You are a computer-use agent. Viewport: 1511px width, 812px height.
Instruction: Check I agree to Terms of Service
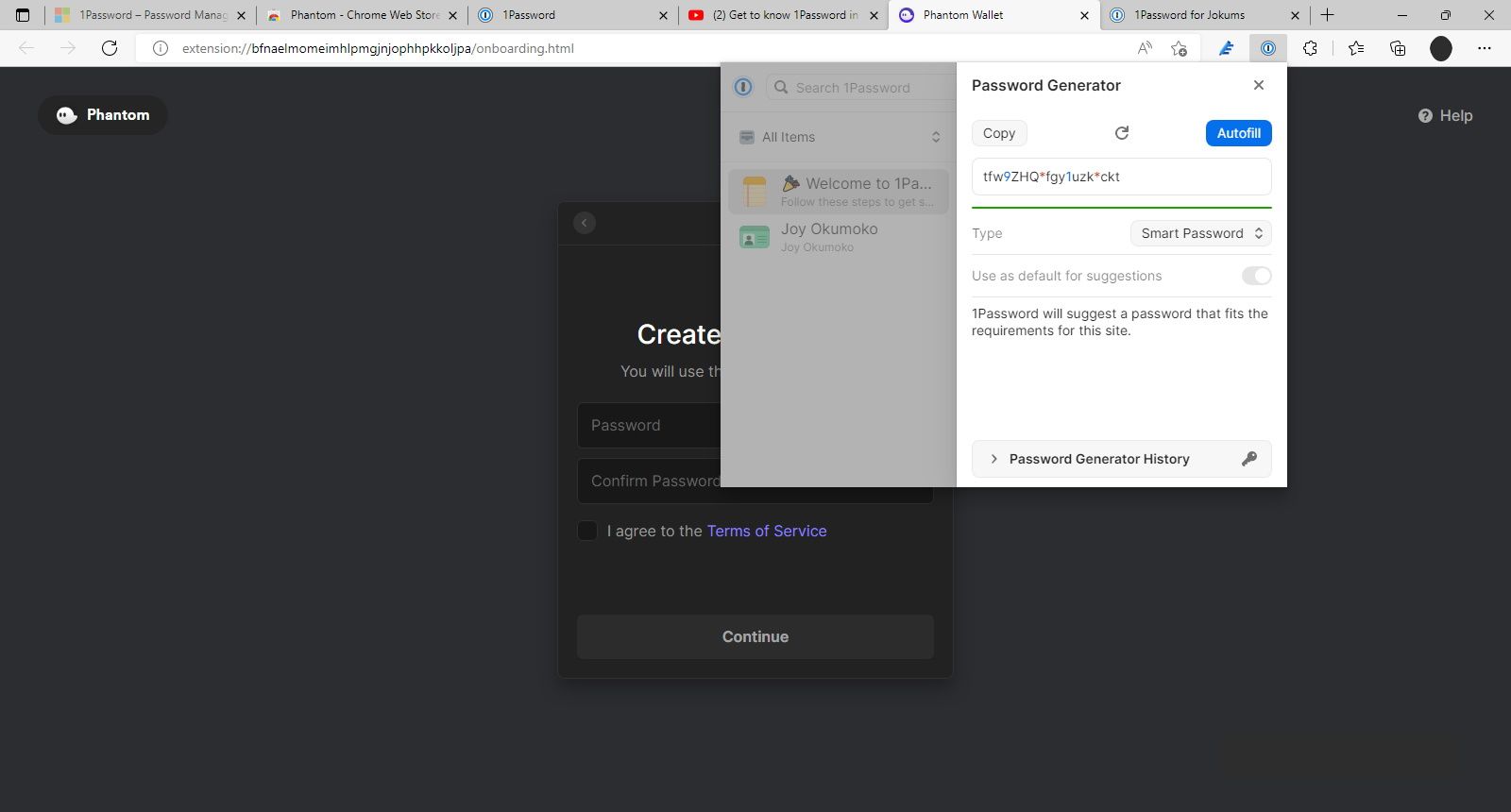point(587,531)
